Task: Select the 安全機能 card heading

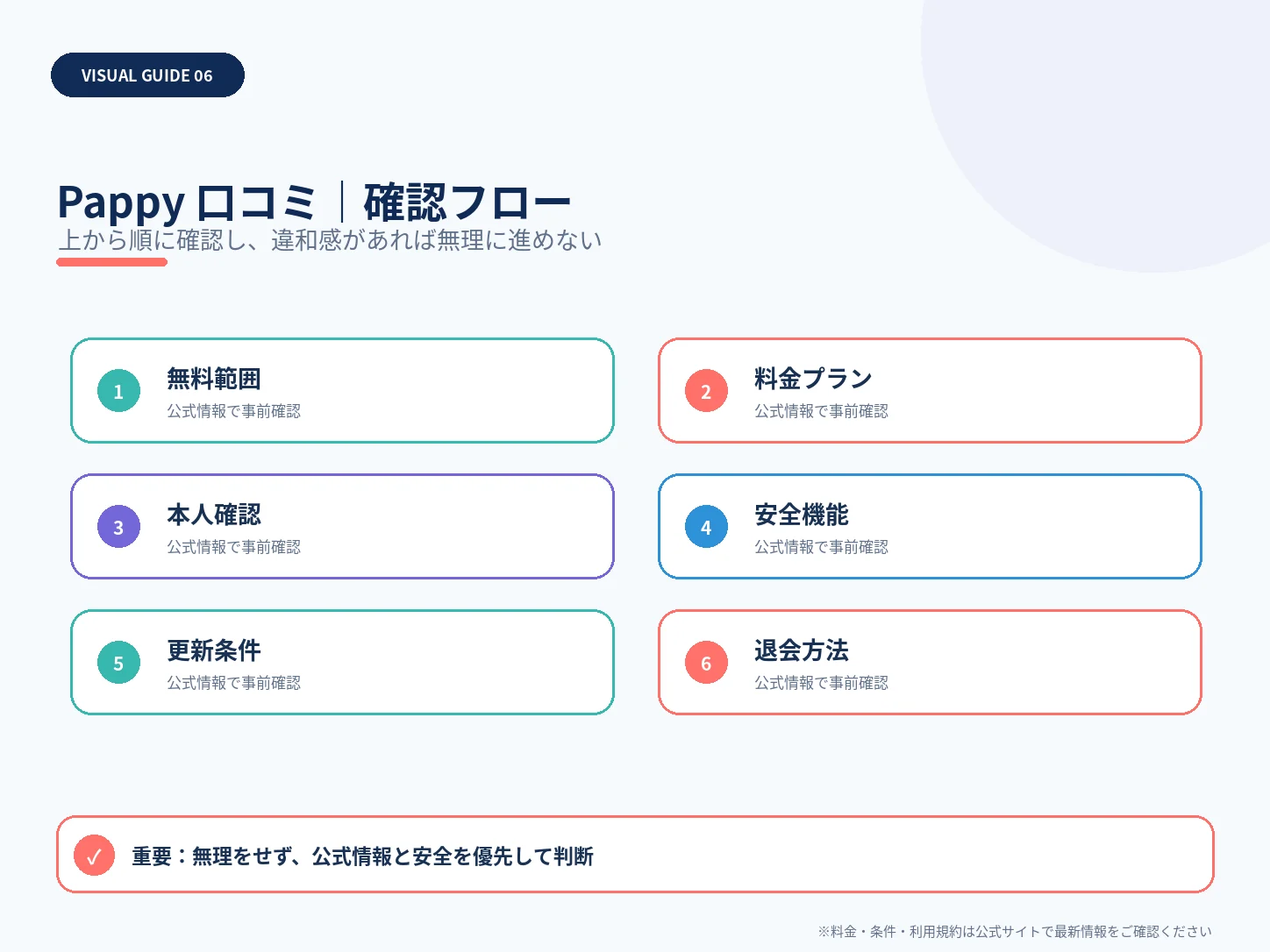Action: 802,515
